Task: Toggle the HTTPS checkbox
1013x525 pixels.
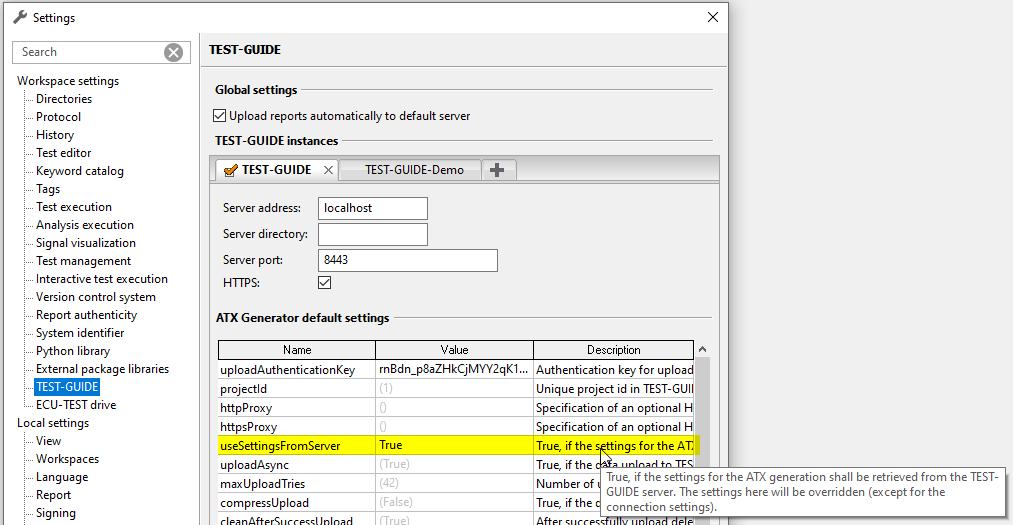Action: [x=325, y=284]
